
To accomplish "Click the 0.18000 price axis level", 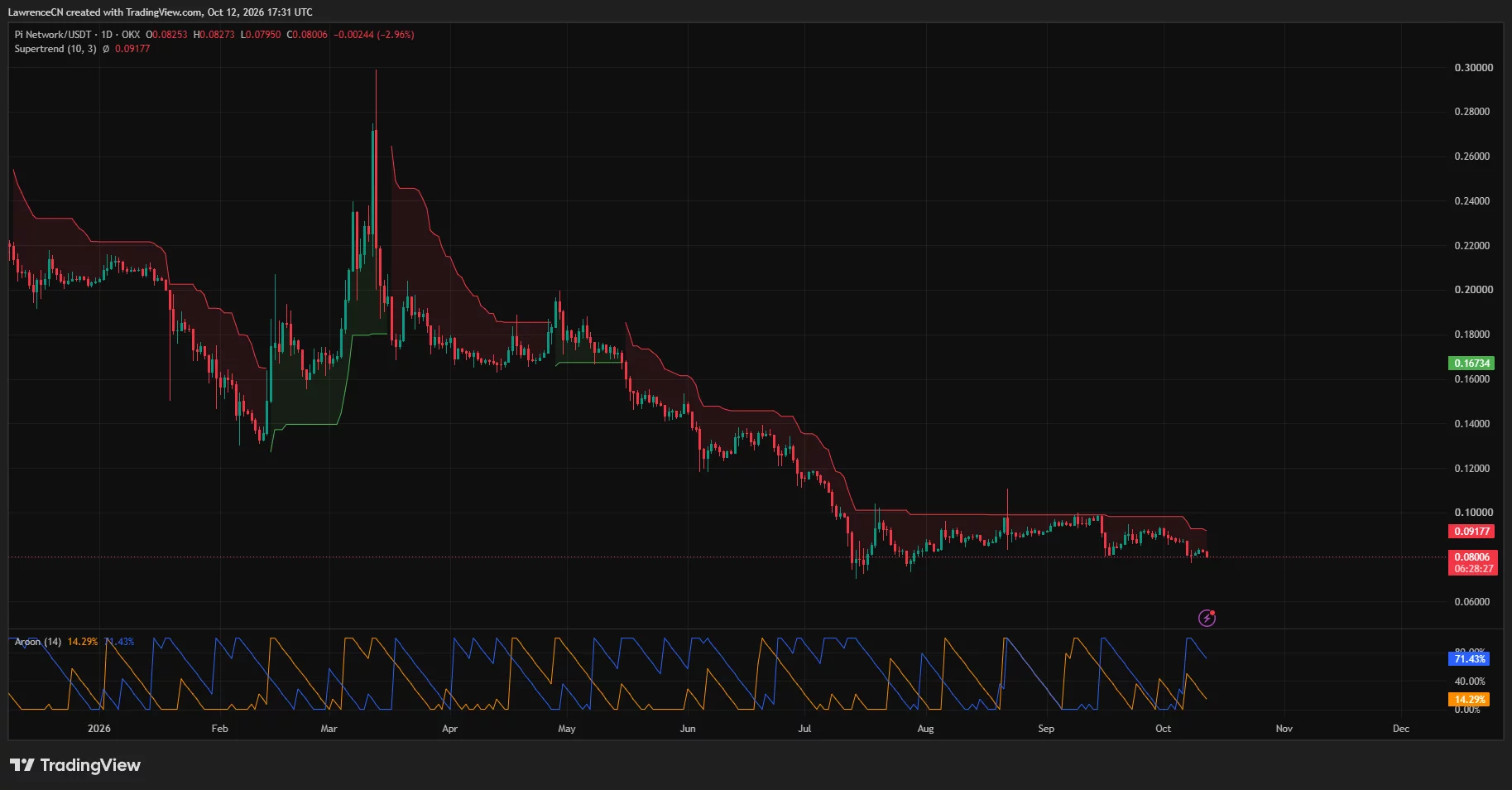I will tap(1472, 335).
